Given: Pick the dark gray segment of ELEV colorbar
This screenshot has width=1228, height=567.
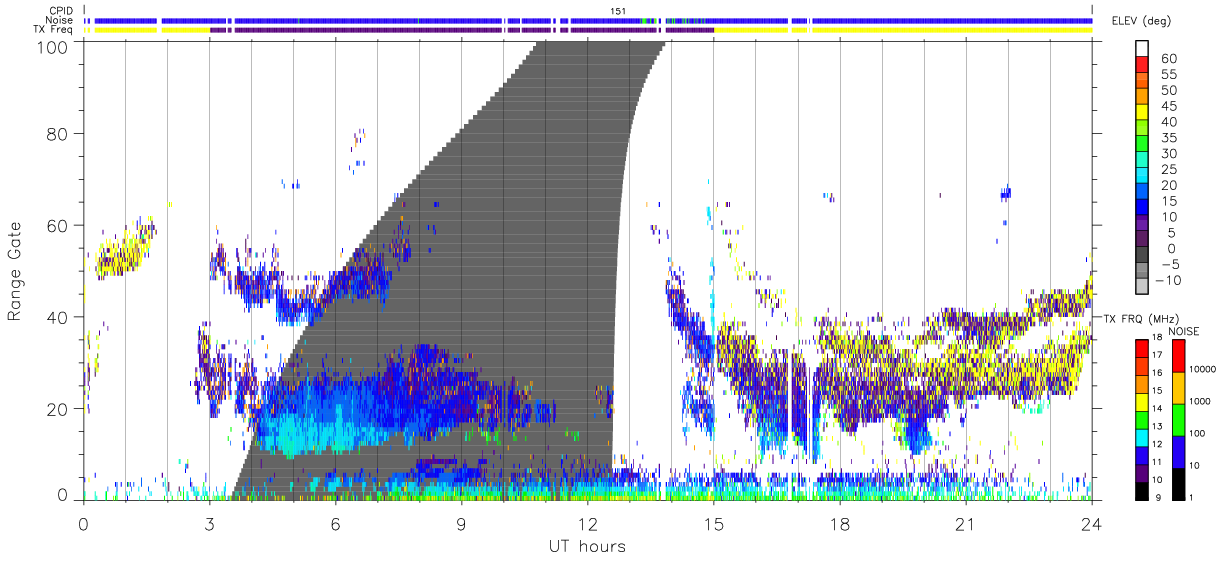Looking at the screenshot, I should pos(1143,255).
